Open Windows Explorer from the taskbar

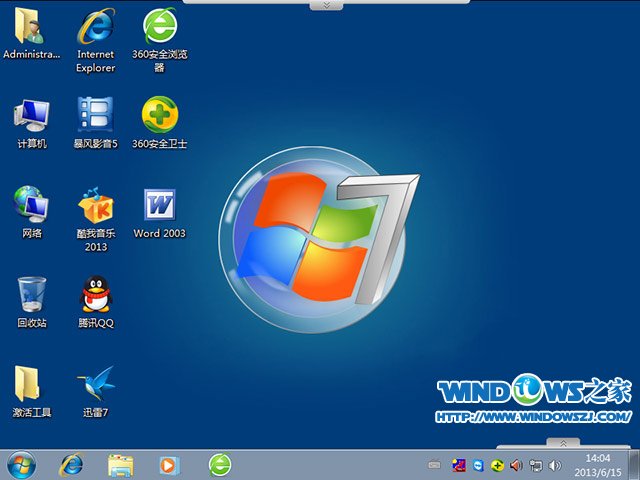coord(120,465)
